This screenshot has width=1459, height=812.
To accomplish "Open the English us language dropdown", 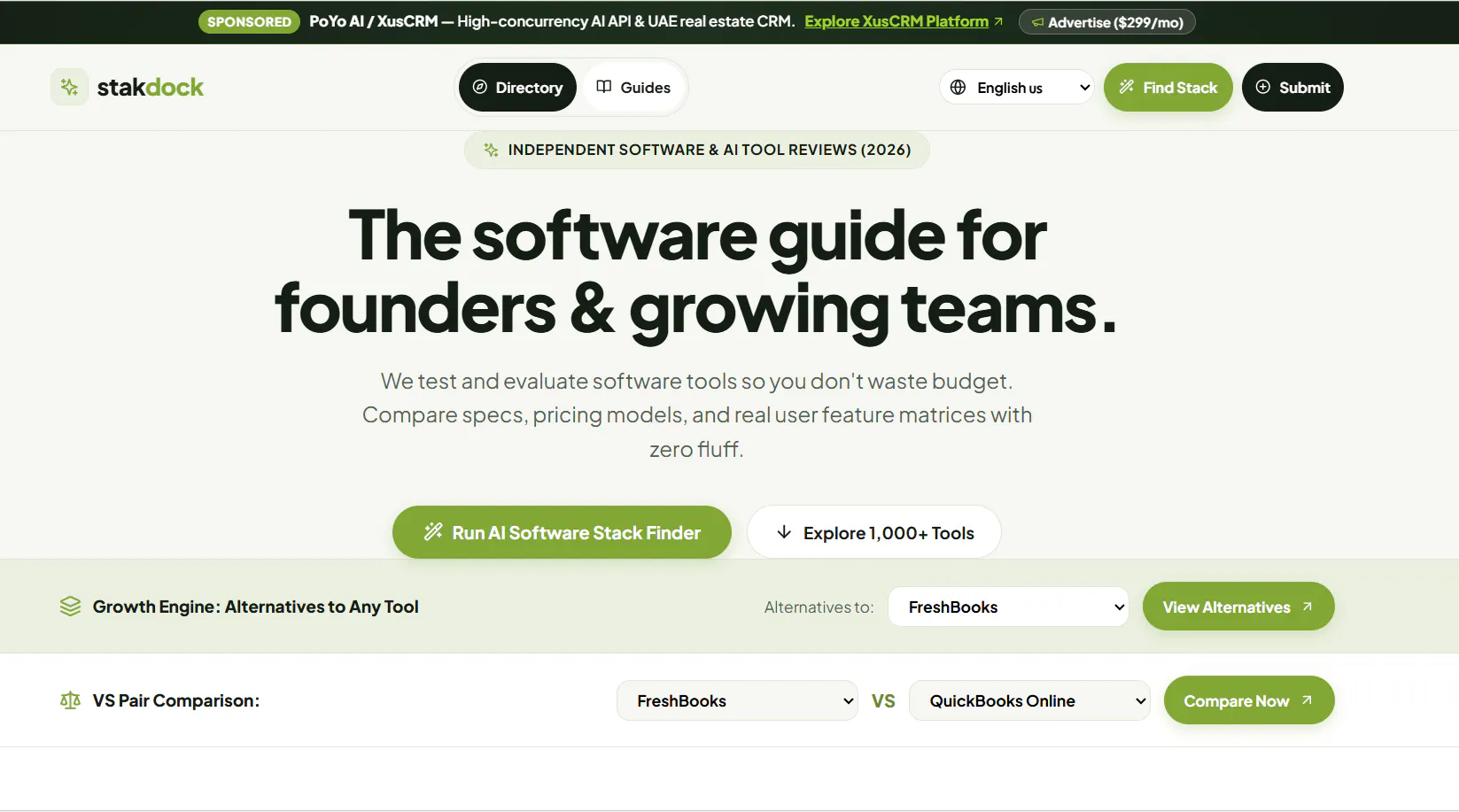I will [x=1017, y=87].
